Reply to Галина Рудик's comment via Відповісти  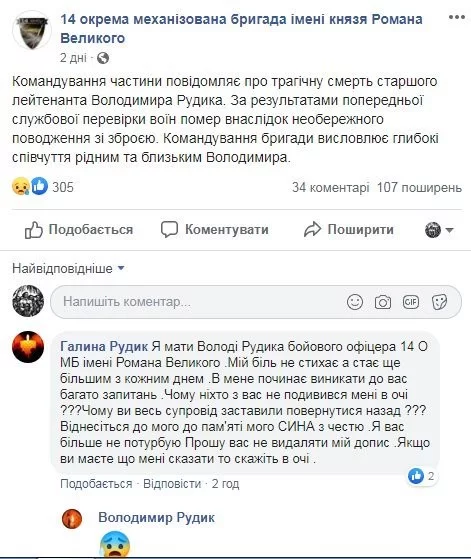click(172, 484)
